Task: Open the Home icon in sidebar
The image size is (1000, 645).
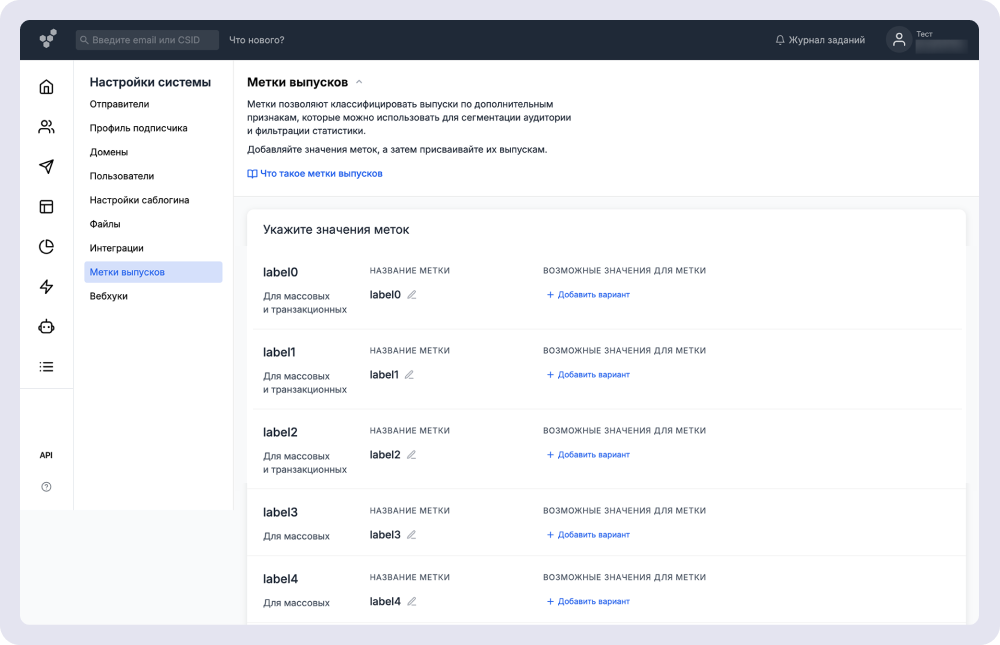Action: tap(46, 87)
